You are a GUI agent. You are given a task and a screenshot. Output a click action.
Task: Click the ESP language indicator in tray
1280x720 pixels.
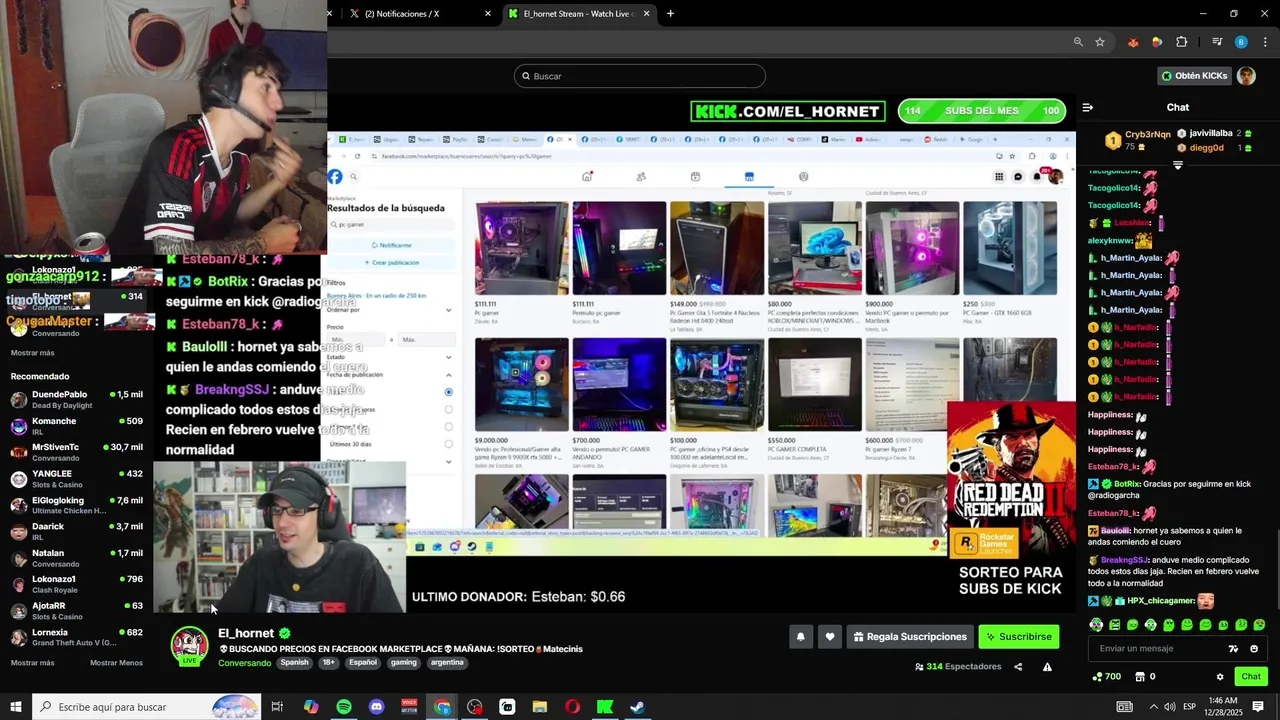1189,707
